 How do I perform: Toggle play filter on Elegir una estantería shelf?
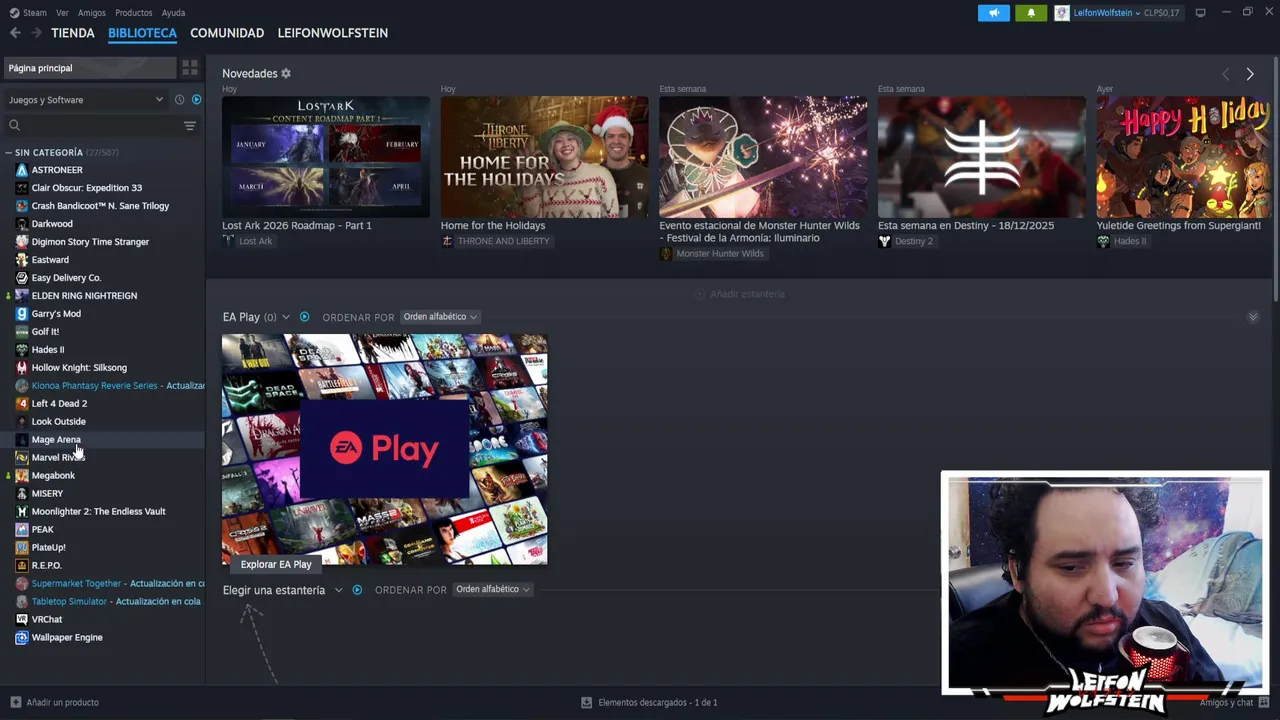point(357,590)
